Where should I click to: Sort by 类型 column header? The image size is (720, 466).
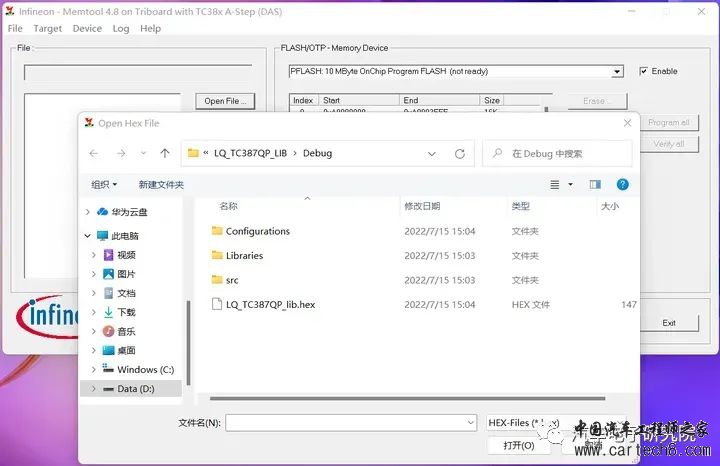pyautogui.click(x=521, y=206)
